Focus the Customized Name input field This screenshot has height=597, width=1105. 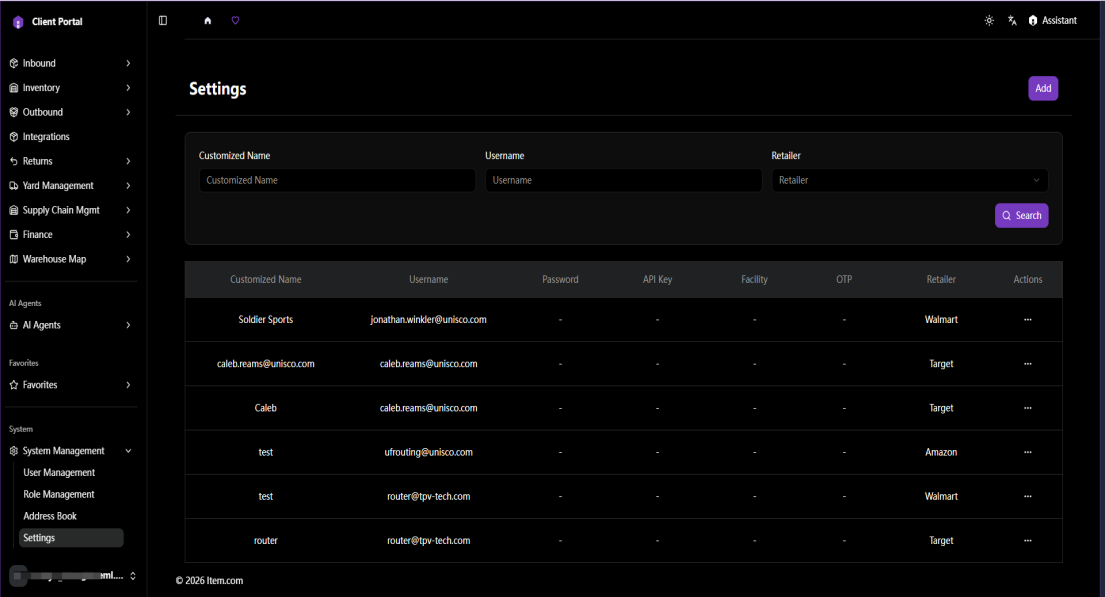(337, 180)
